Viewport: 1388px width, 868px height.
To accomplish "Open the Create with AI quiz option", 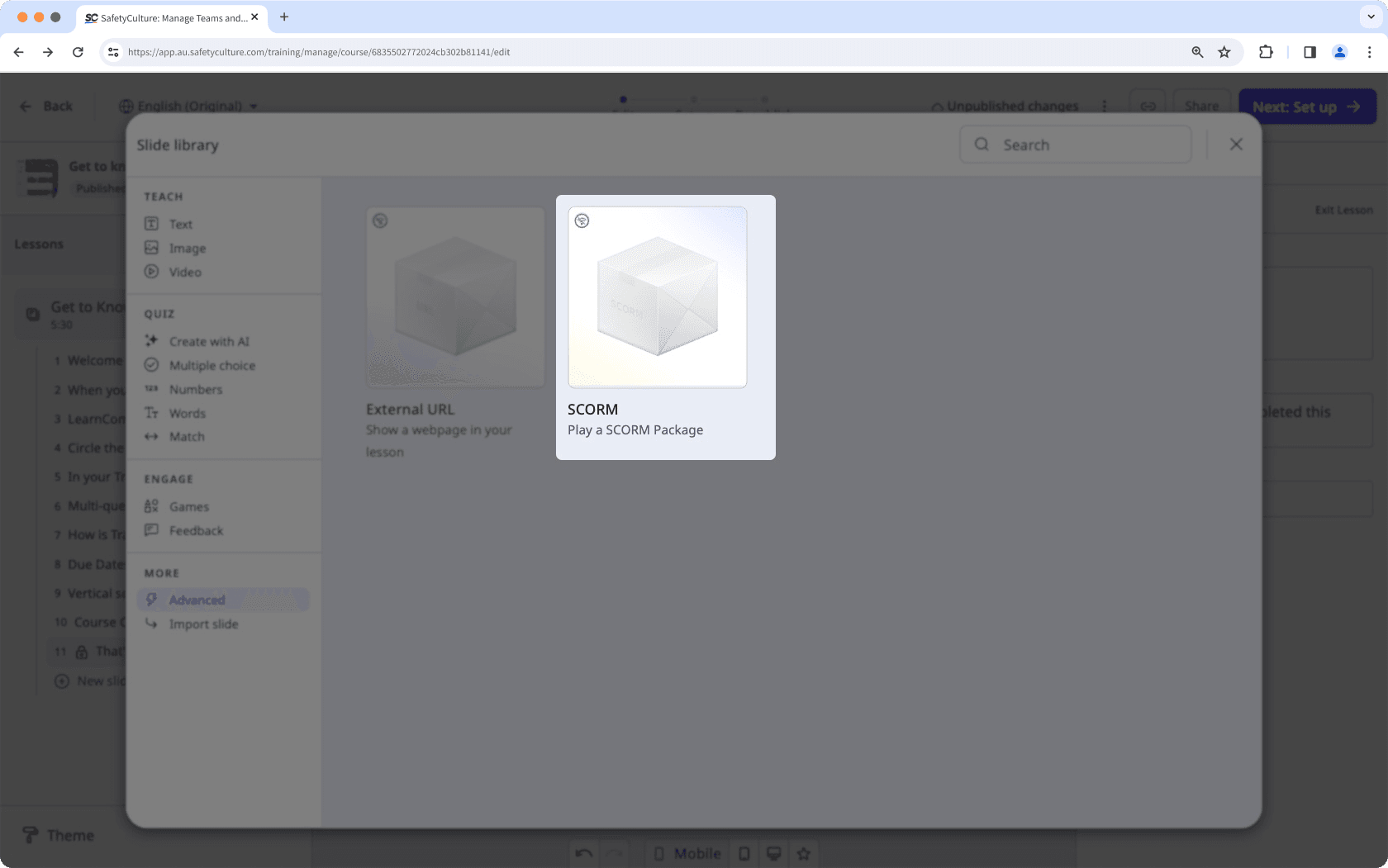I will (x=207, y=340).
